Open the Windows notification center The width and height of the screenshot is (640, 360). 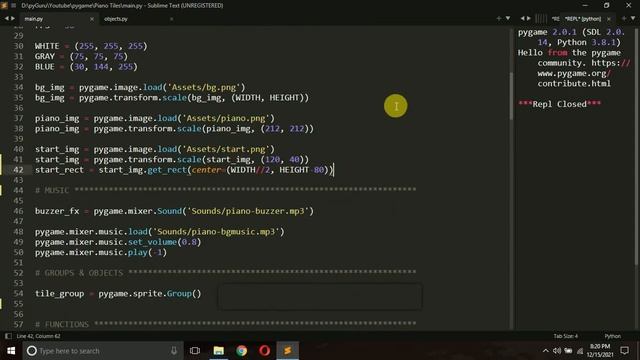tap(624, 351)
